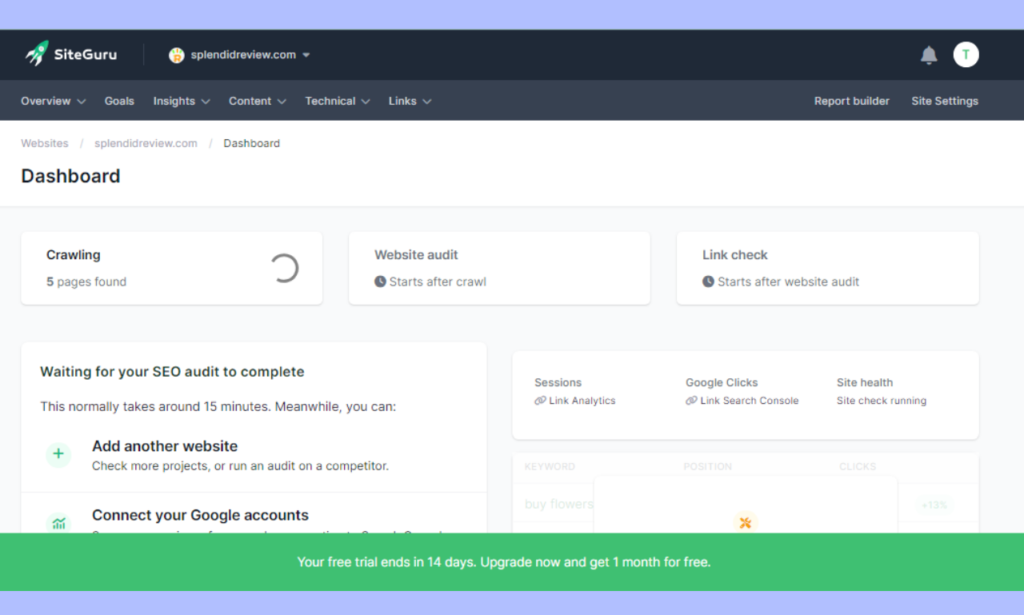
Task: Click the Link check status card
Action: 828,268
